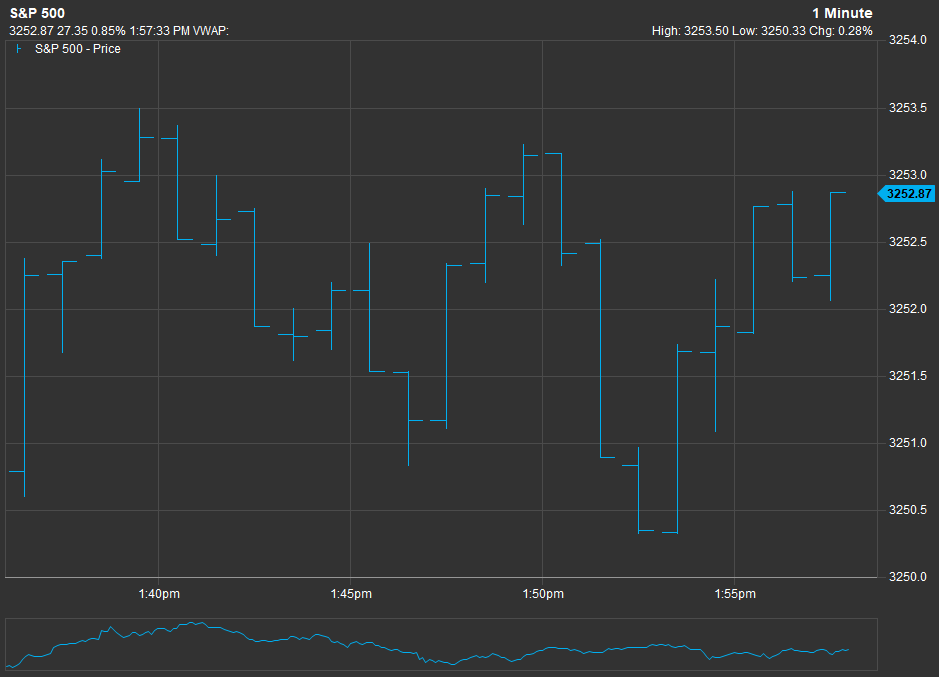Click the 3250.5 y-axis label
939x677 pixels.
pos(907,510)
